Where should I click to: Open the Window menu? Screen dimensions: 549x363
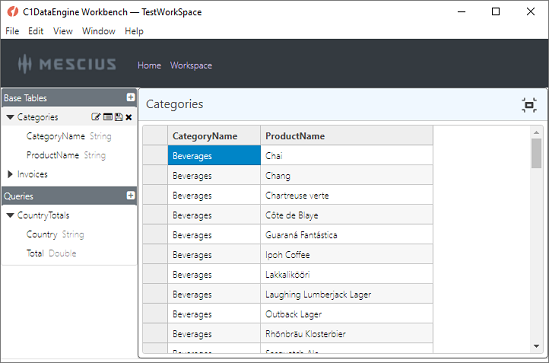tap(99, 31)
